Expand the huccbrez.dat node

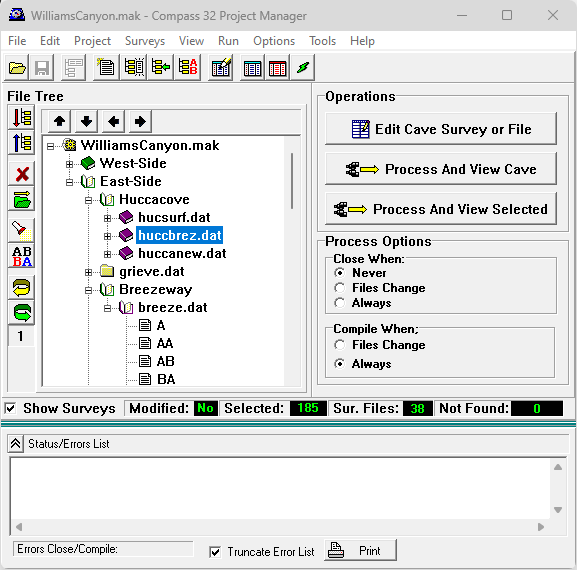pyautogui.click(x=107, y=236)
